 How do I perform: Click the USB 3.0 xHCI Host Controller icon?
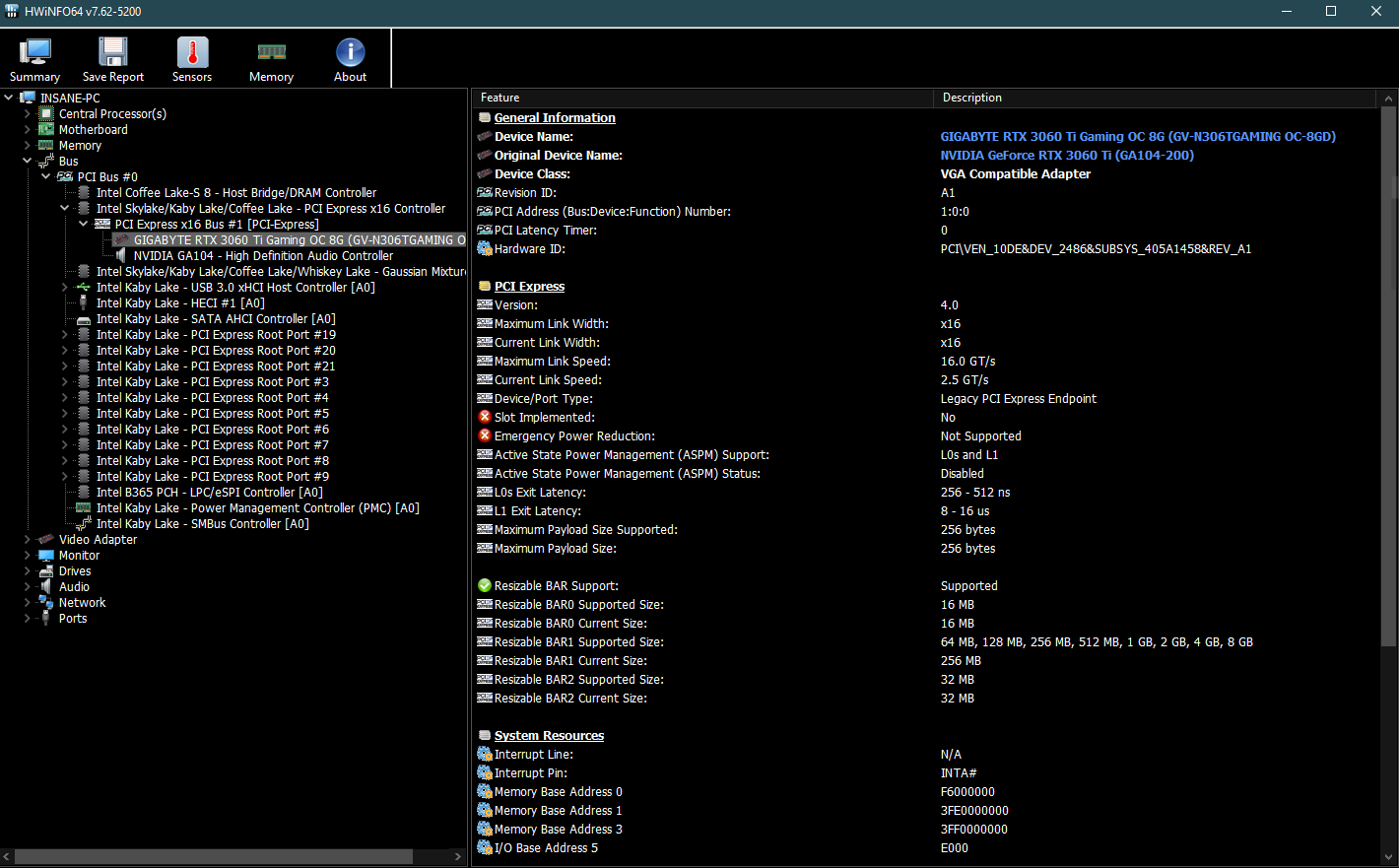pyautogui.click(x=84, y=287)
